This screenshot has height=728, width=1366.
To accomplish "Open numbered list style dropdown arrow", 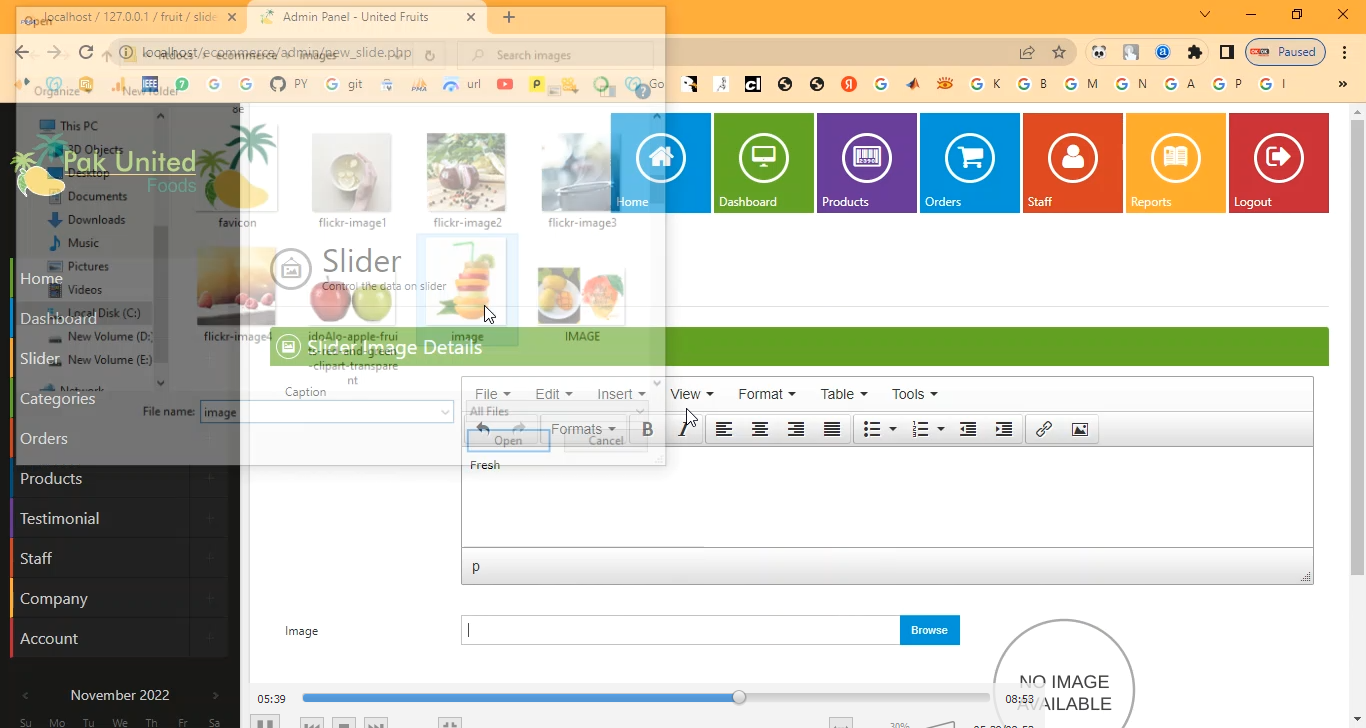I will [942, 429].
